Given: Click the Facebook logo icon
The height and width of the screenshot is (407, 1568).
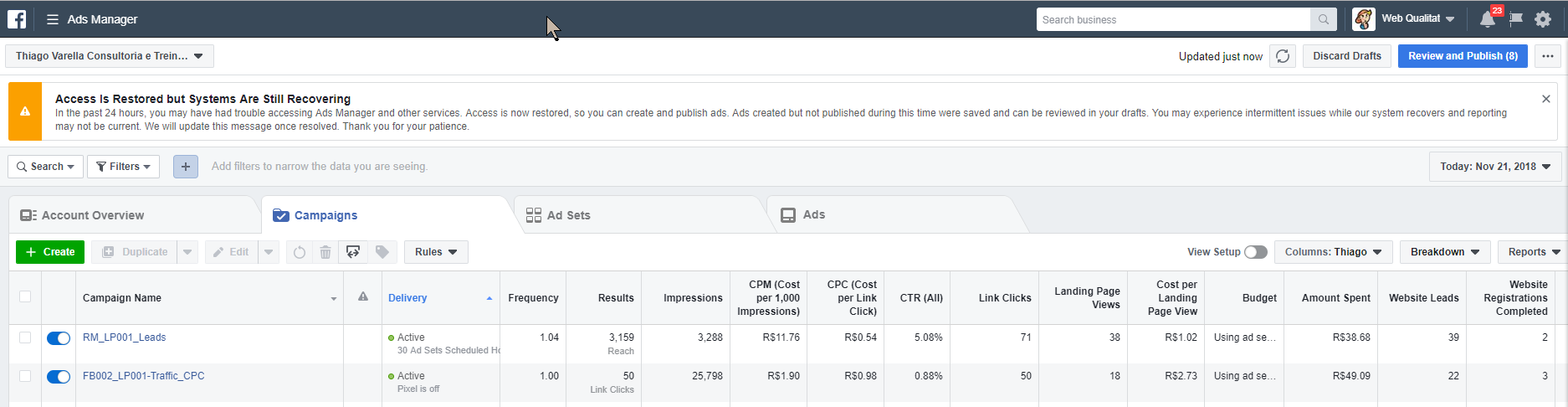Looking at the screenshot, I should [x=17, y=19].
